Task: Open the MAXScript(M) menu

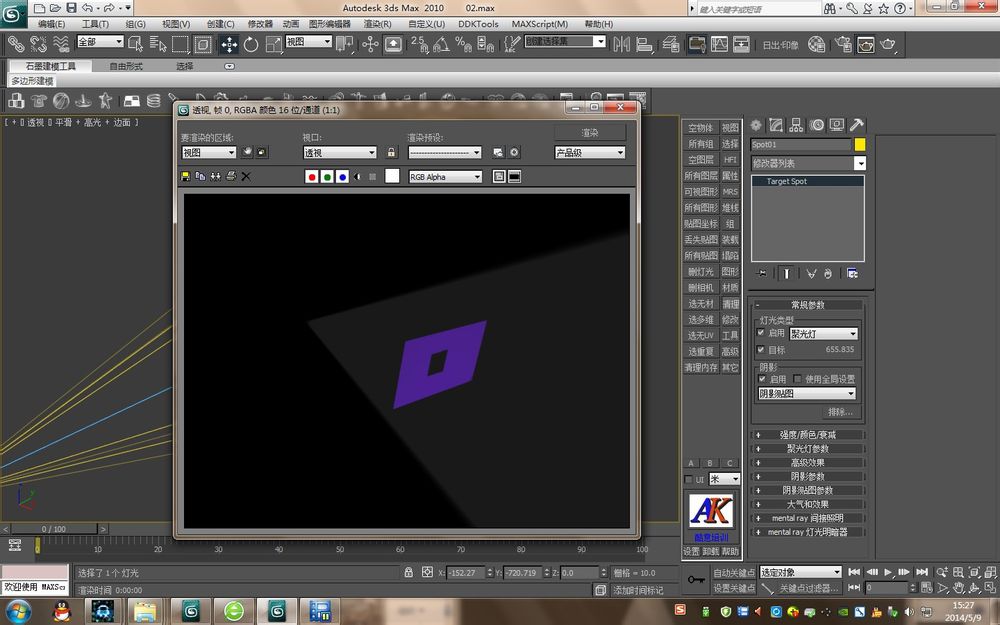Action: coord(539,24)
